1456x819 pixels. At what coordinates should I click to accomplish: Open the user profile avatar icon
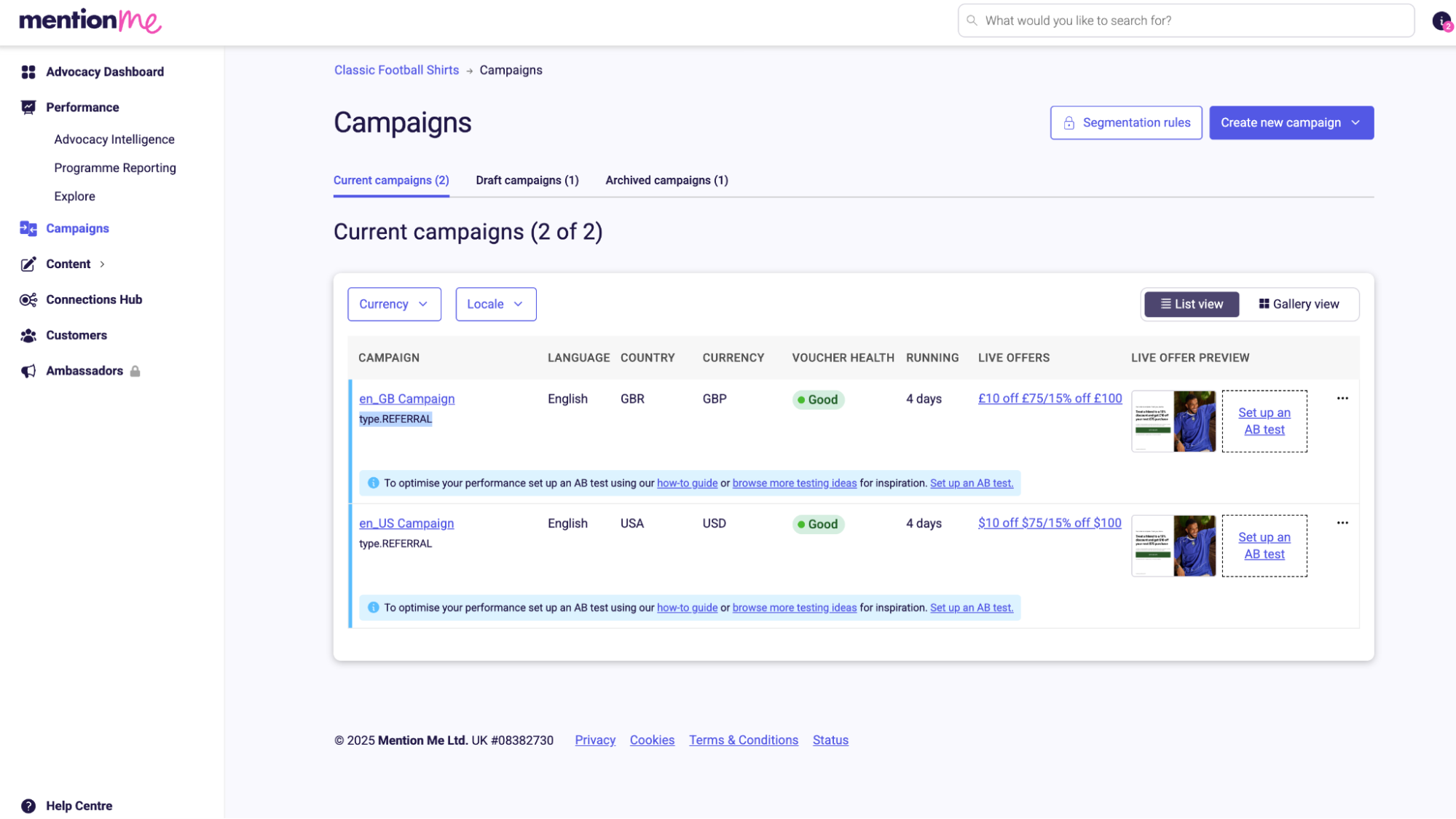(1441, 20)
